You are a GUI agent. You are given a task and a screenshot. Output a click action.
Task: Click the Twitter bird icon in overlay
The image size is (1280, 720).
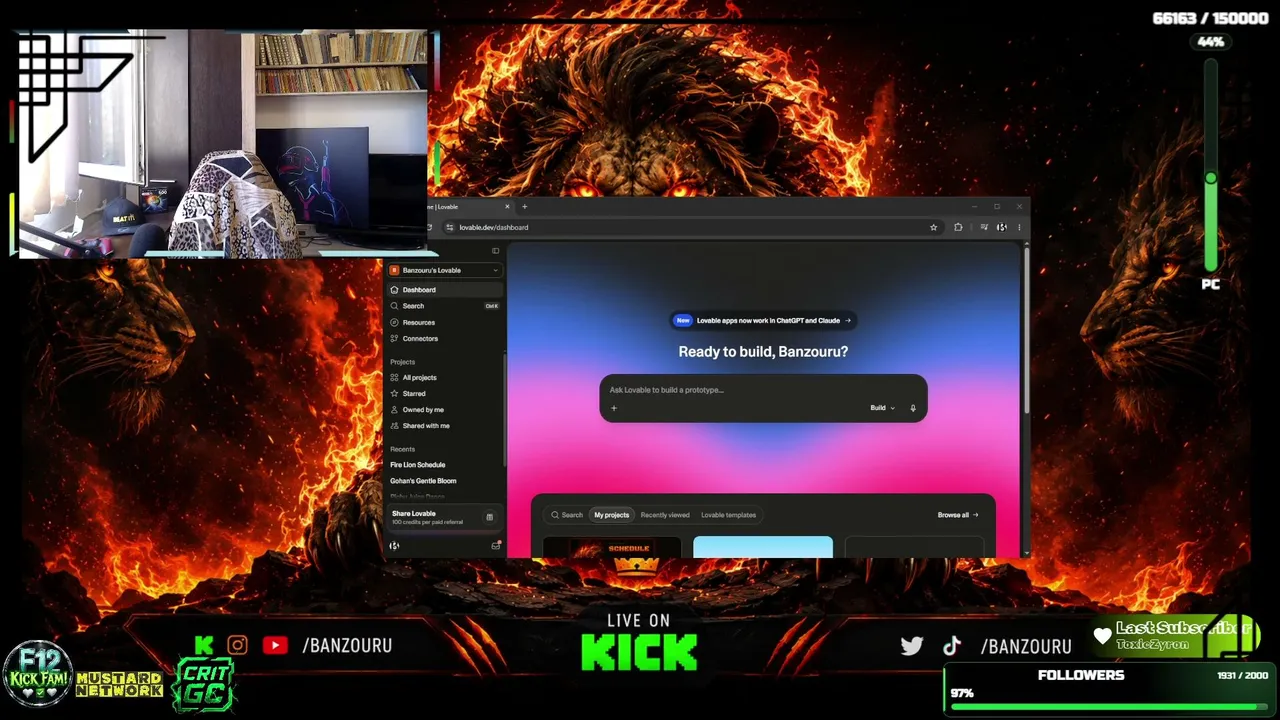tap(912, 646)
